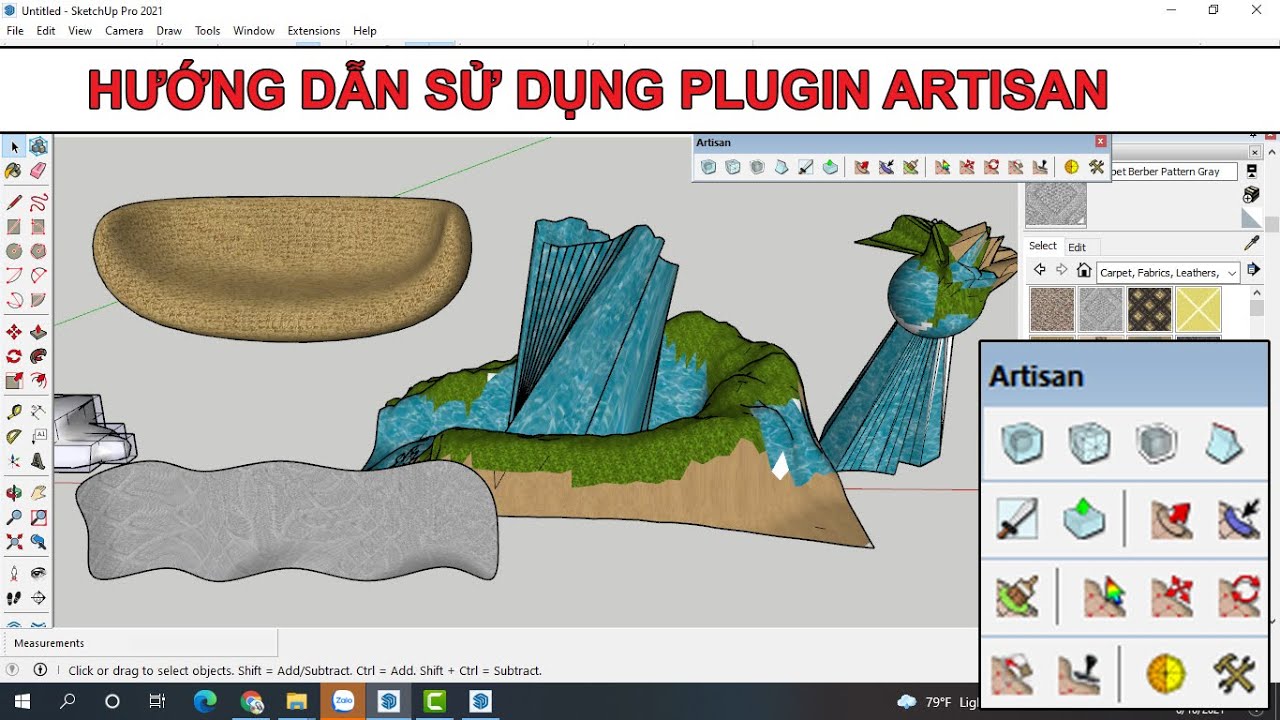Open the Camera menu

click(124, 31)
